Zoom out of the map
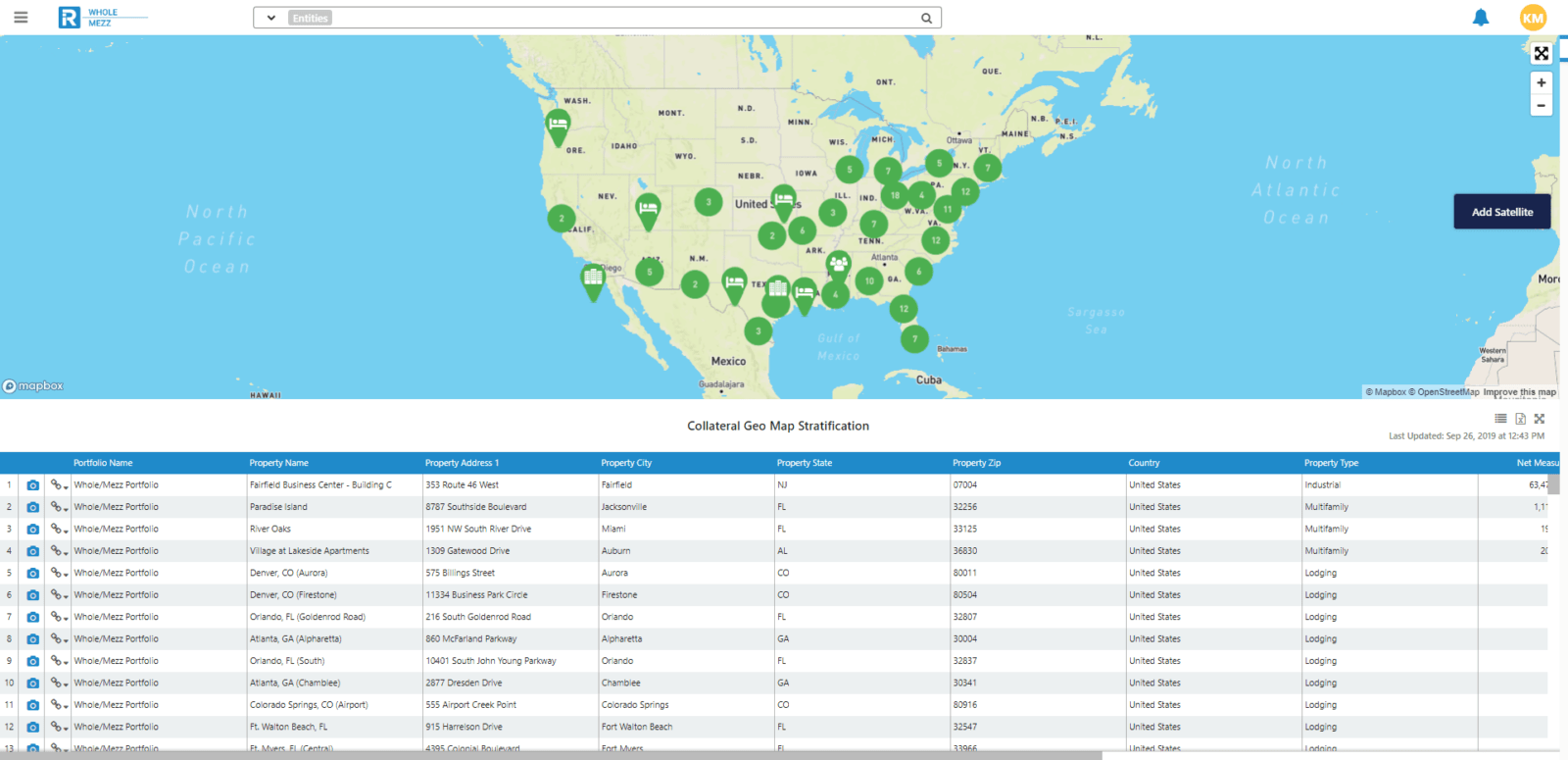 (x=1542, y=106)
